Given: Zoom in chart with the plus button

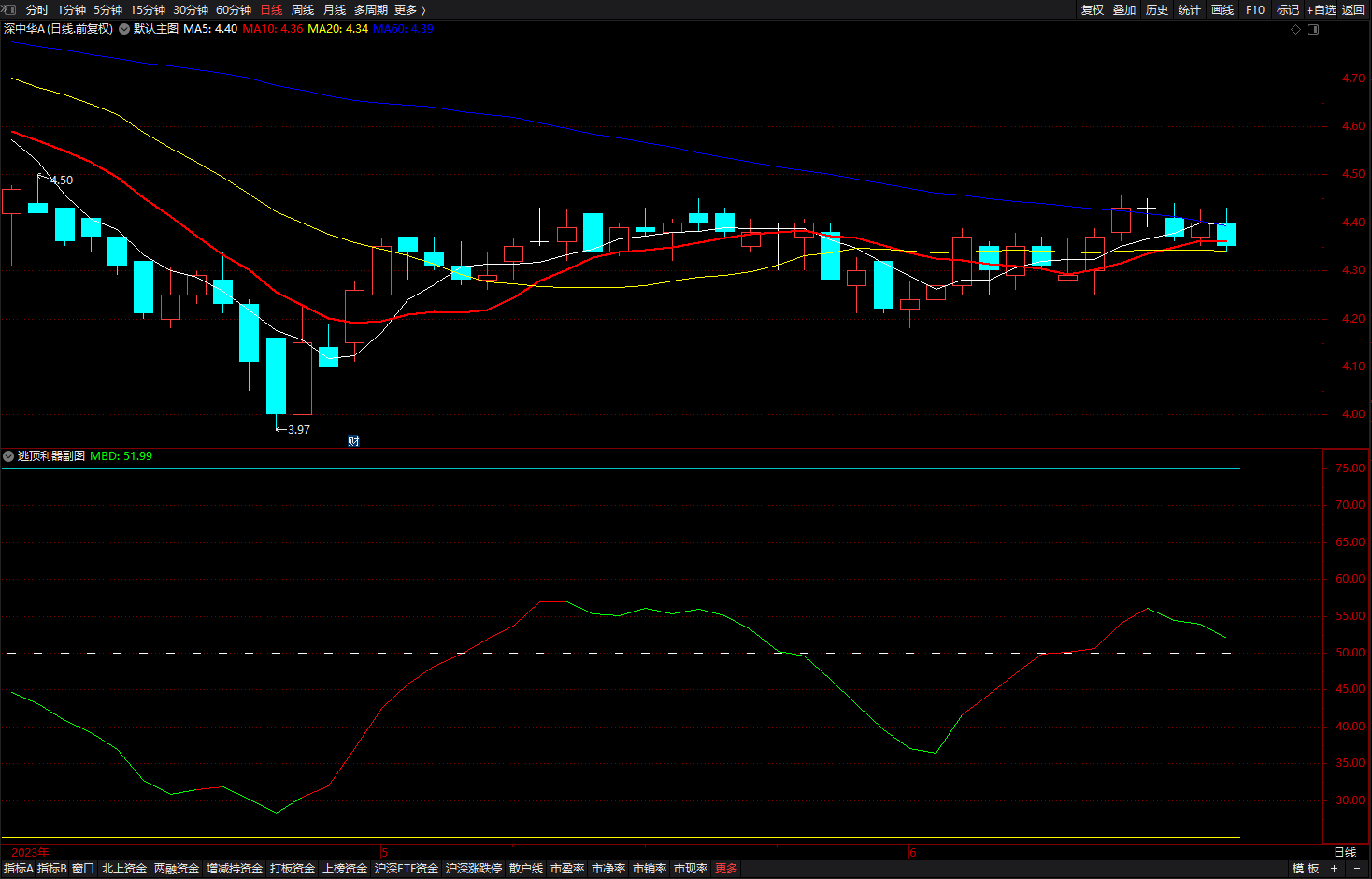Looking at the screenshot, I should pos(1335,869).
